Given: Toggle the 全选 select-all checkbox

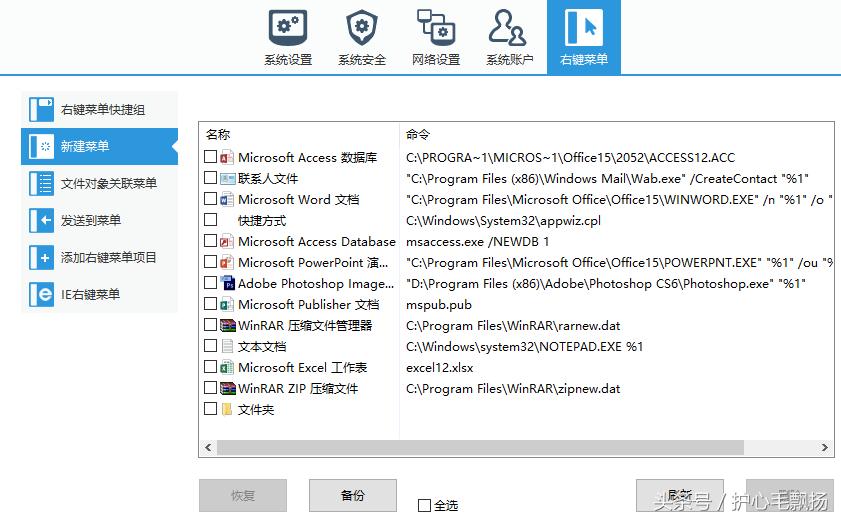Looking at the screenshot, I should click(x=424, y=505).
